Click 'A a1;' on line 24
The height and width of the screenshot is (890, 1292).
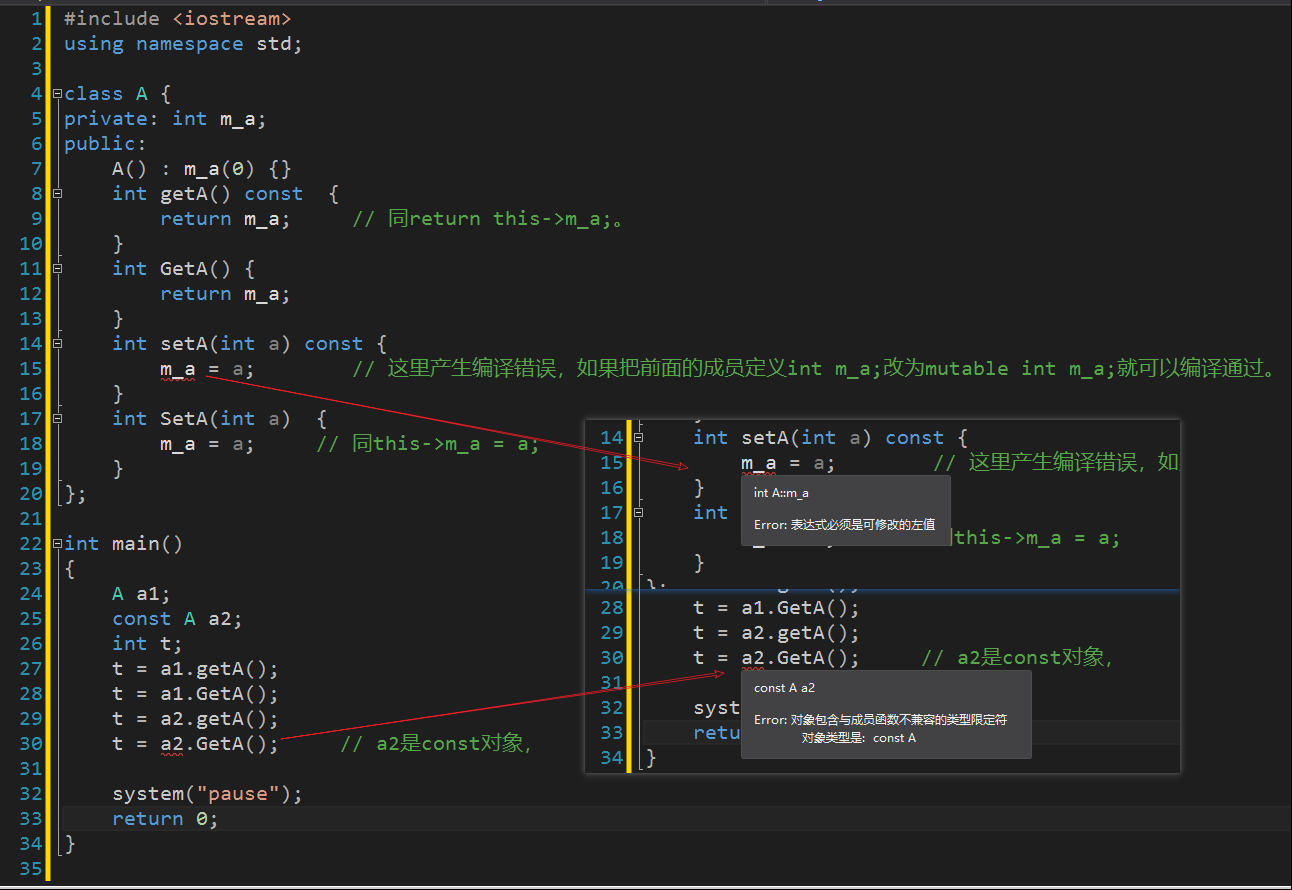(141, 593)
